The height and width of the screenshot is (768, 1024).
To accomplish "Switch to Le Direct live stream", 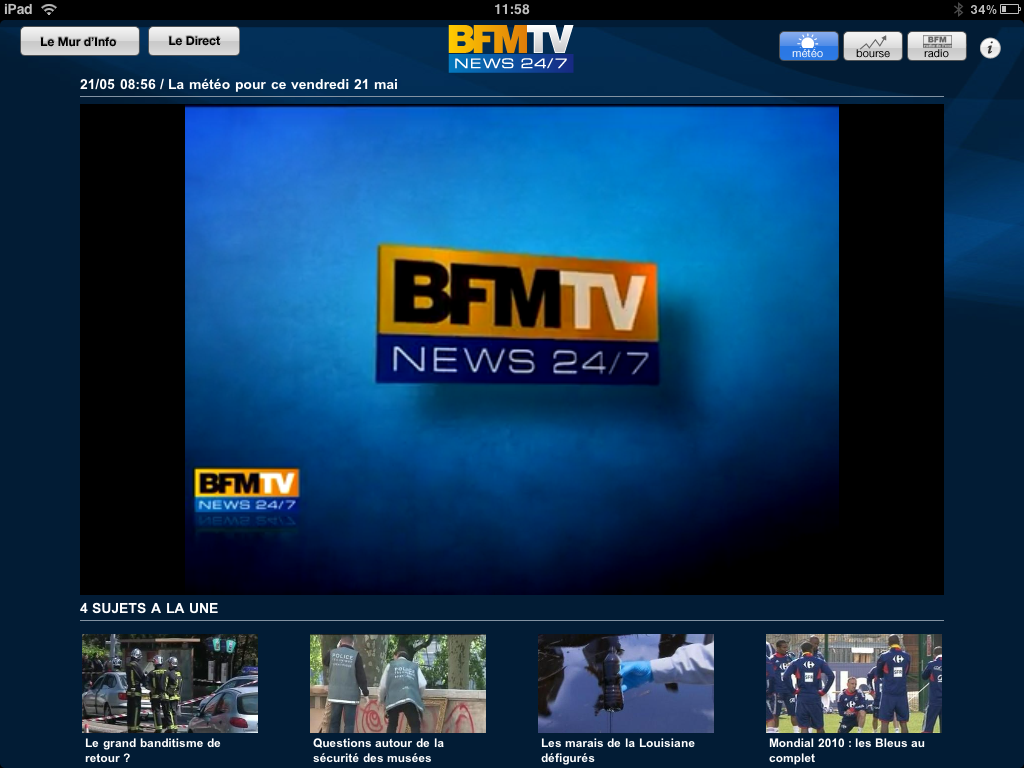I will point(194,40).
